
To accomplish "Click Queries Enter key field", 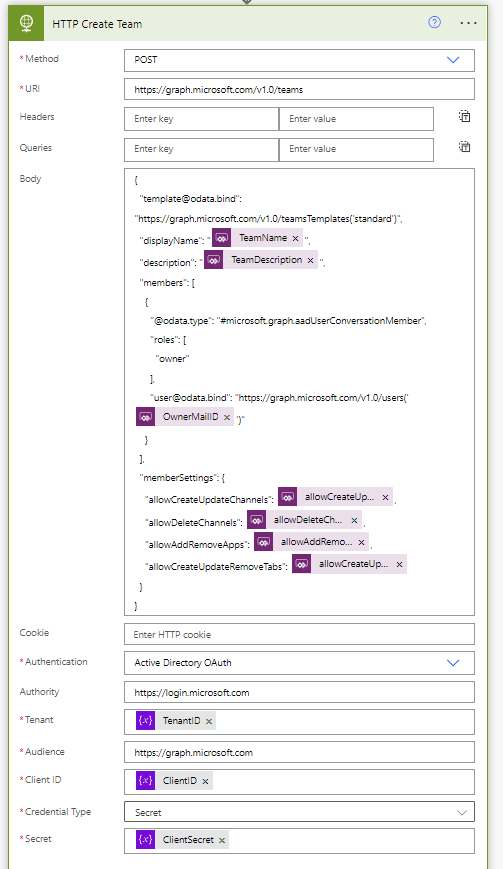I will coord(201,149).
